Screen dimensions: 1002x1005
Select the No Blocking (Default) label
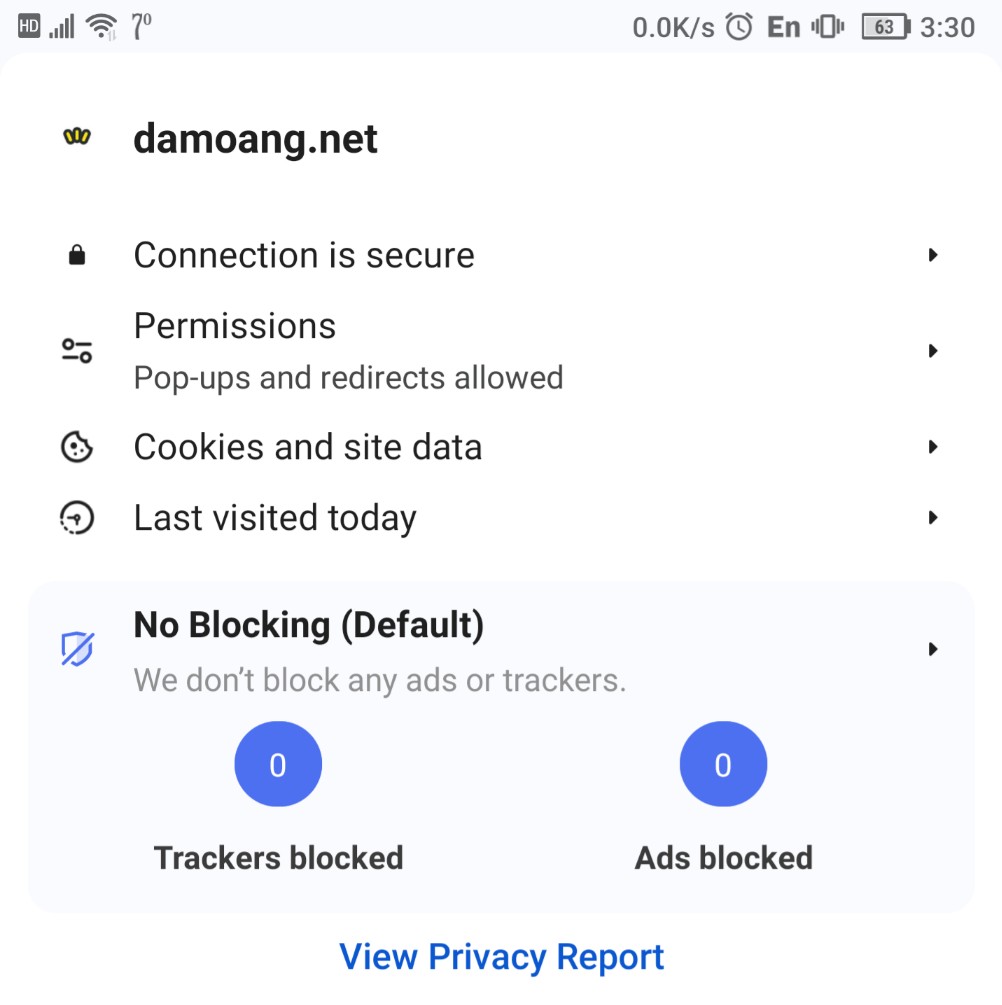308,625
